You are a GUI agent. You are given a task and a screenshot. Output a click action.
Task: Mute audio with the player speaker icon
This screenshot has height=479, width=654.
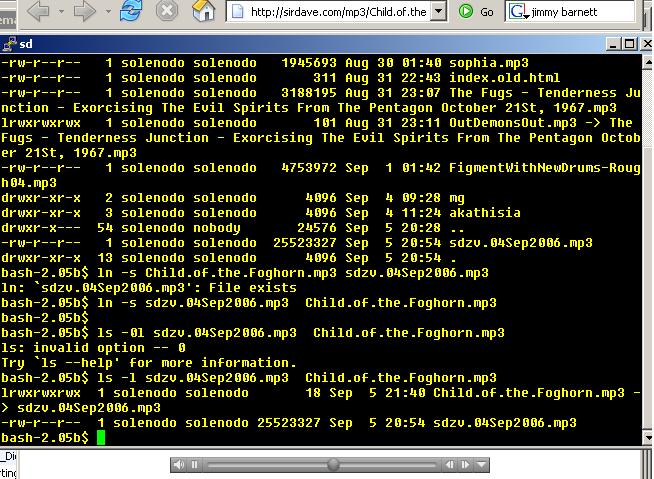point(179,465)
